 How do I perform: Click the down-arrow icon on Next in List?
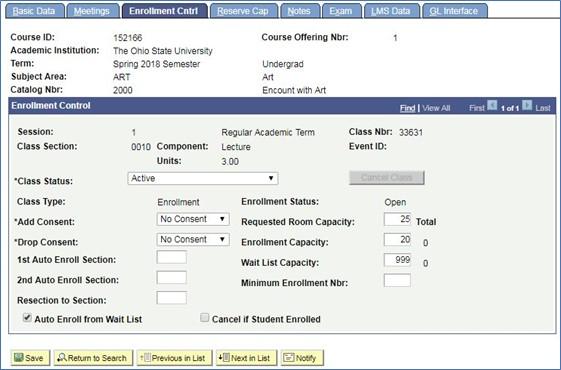[x=224, y=357]
